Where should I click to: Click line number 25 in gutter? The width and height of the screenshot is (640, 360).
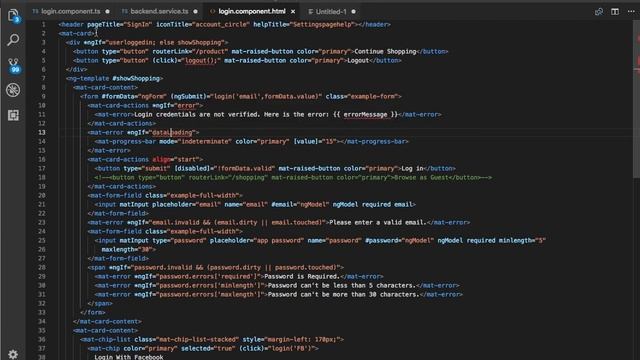point(42,240)
